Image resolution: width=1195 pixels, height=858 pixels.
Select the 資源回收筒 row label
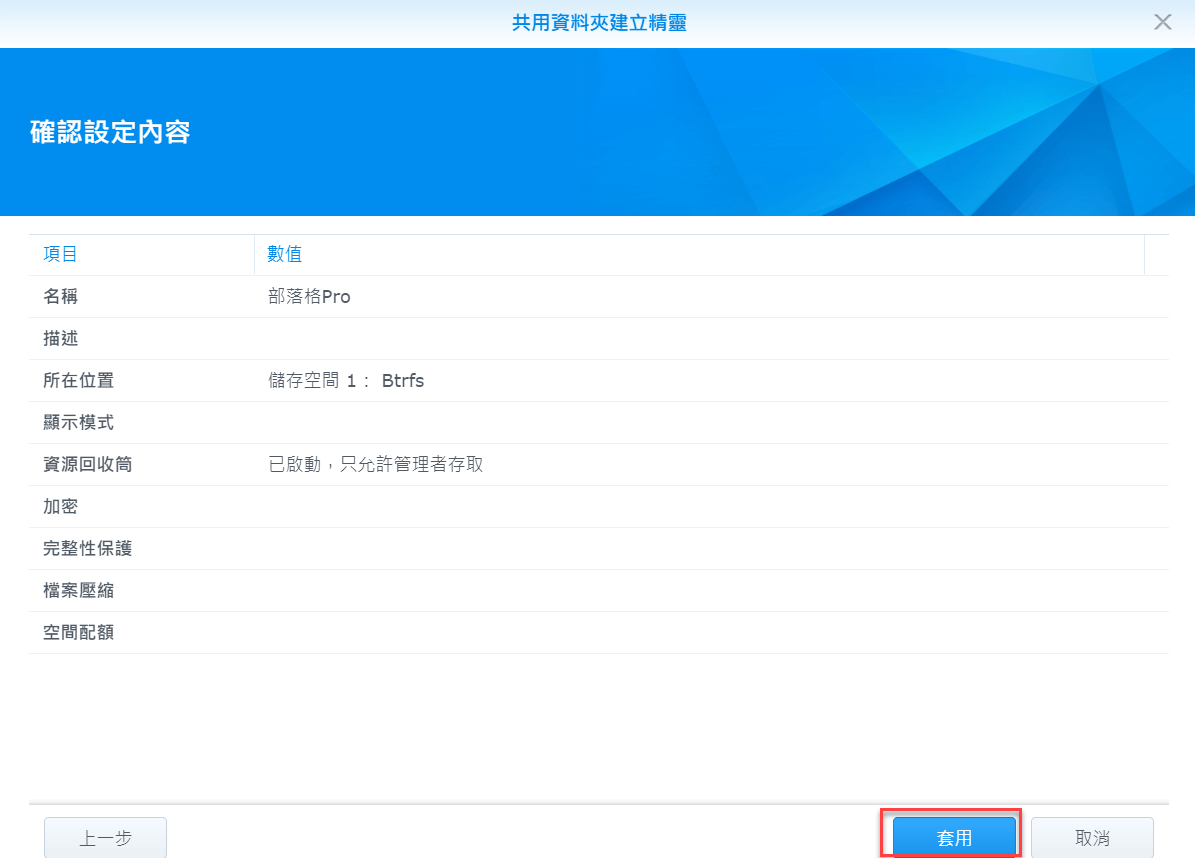(x=88, y=464)
